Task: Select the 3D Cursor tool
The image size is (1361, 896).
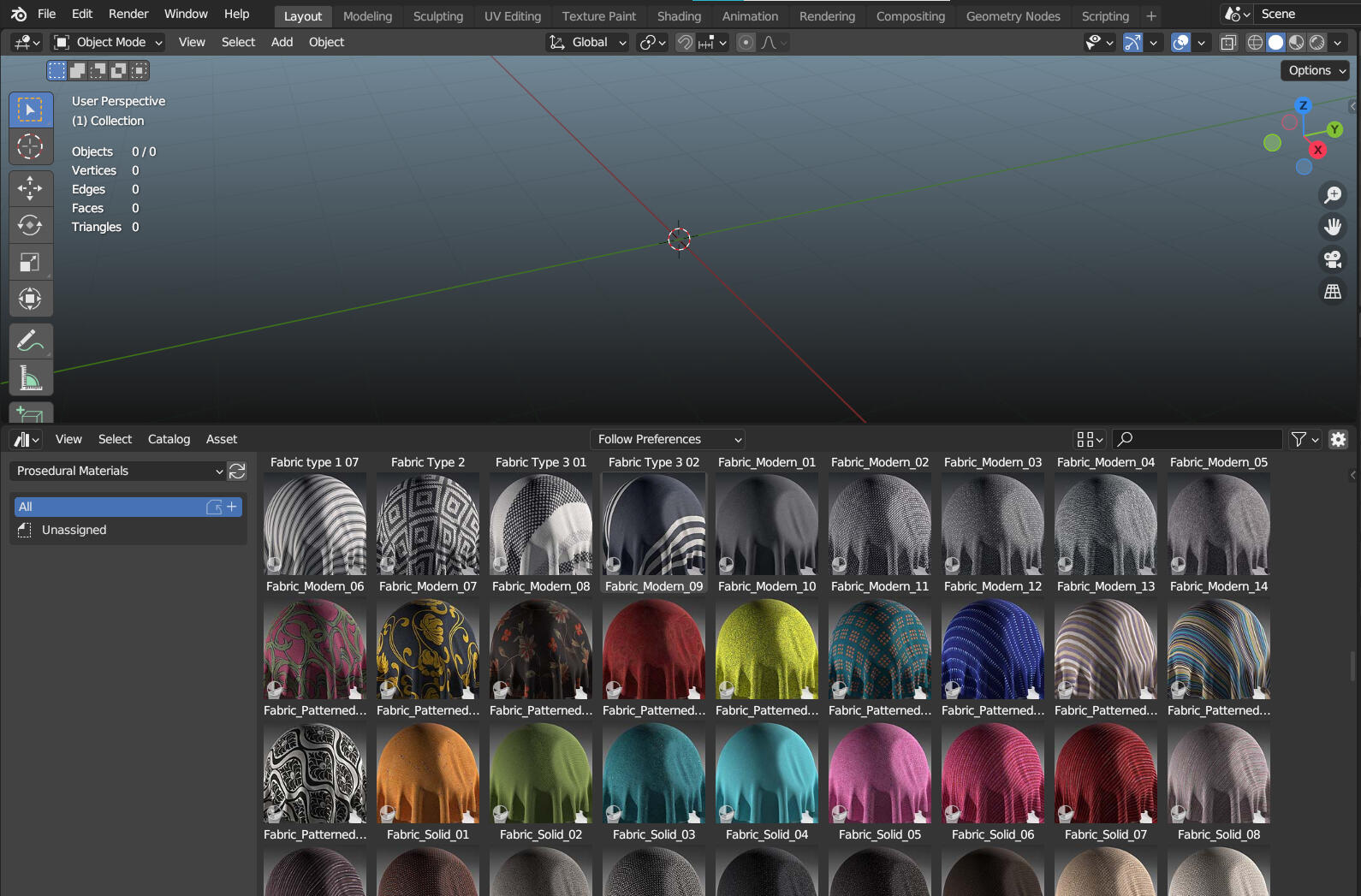Action: click(30, 146)
